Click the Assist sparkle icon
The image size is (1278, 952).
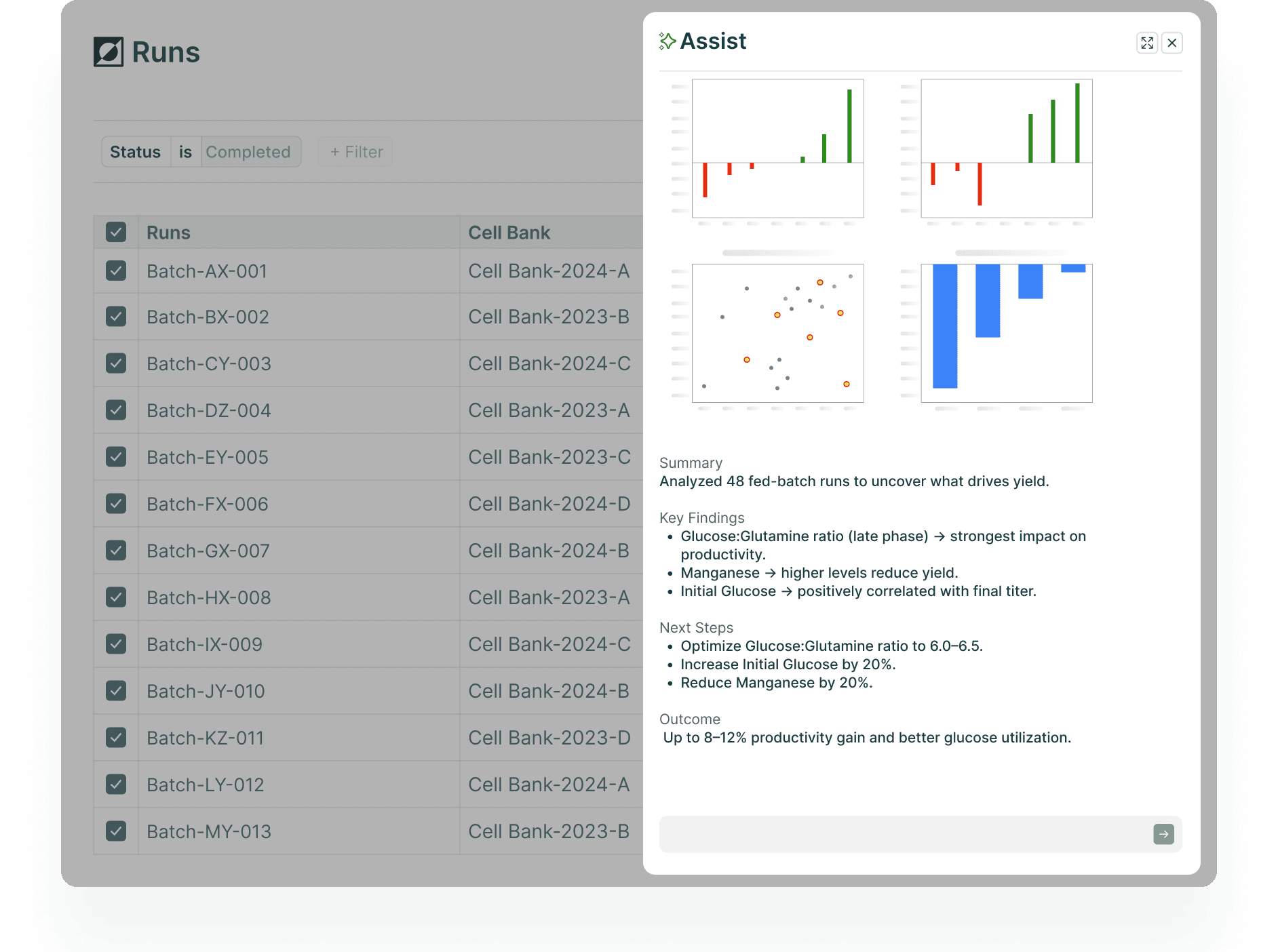[667, 41]
